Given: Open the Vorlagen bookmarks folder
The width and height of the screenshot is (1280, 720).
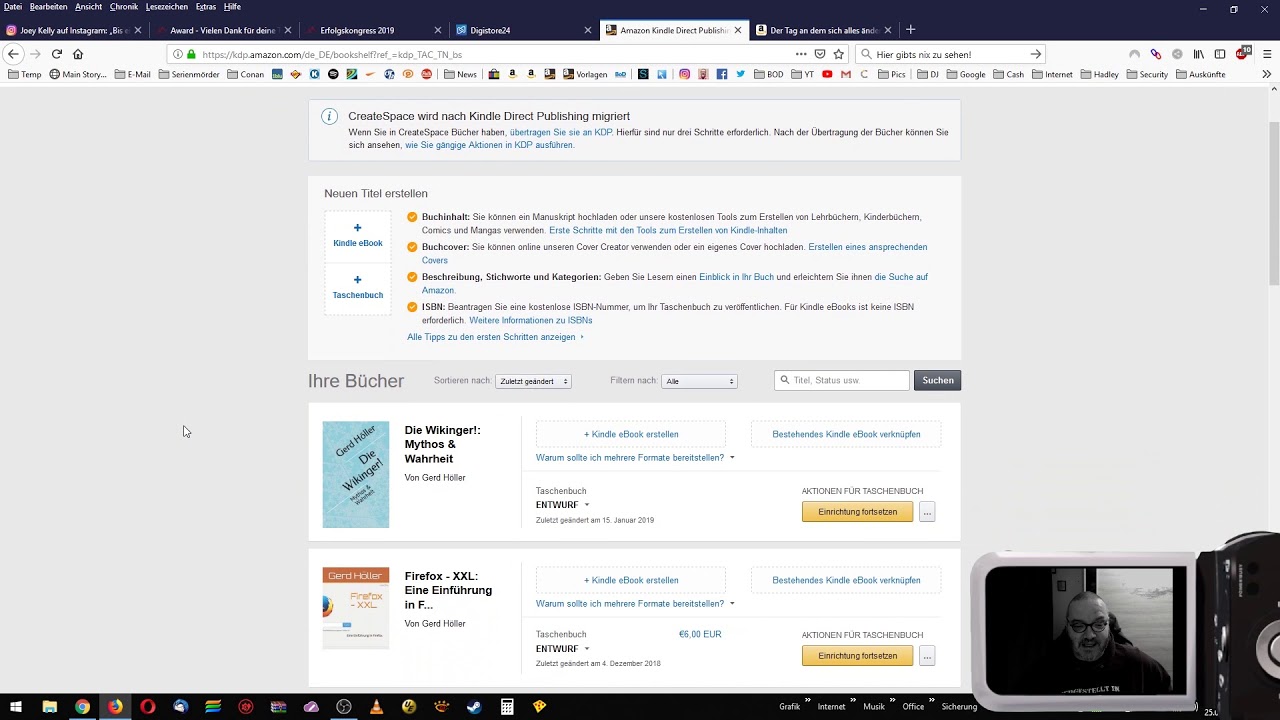Looking at the screenshot, I should pos(585,74).
